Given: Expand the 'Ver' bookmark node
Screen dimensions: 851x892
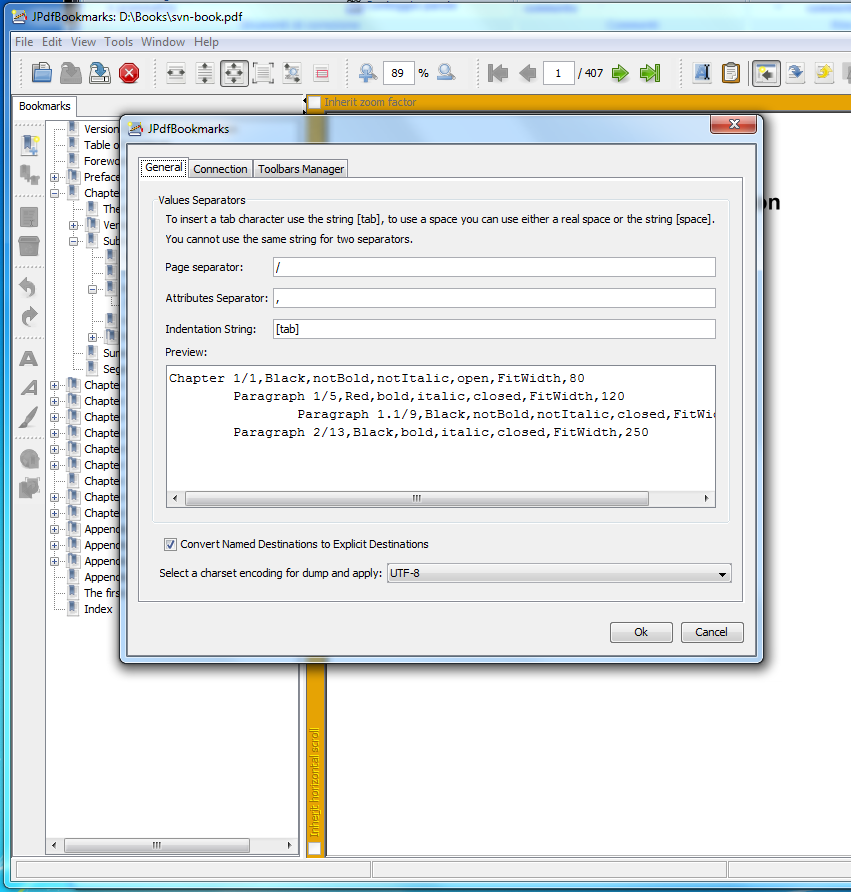Looking at the screenshot, I should coord(73,225).
